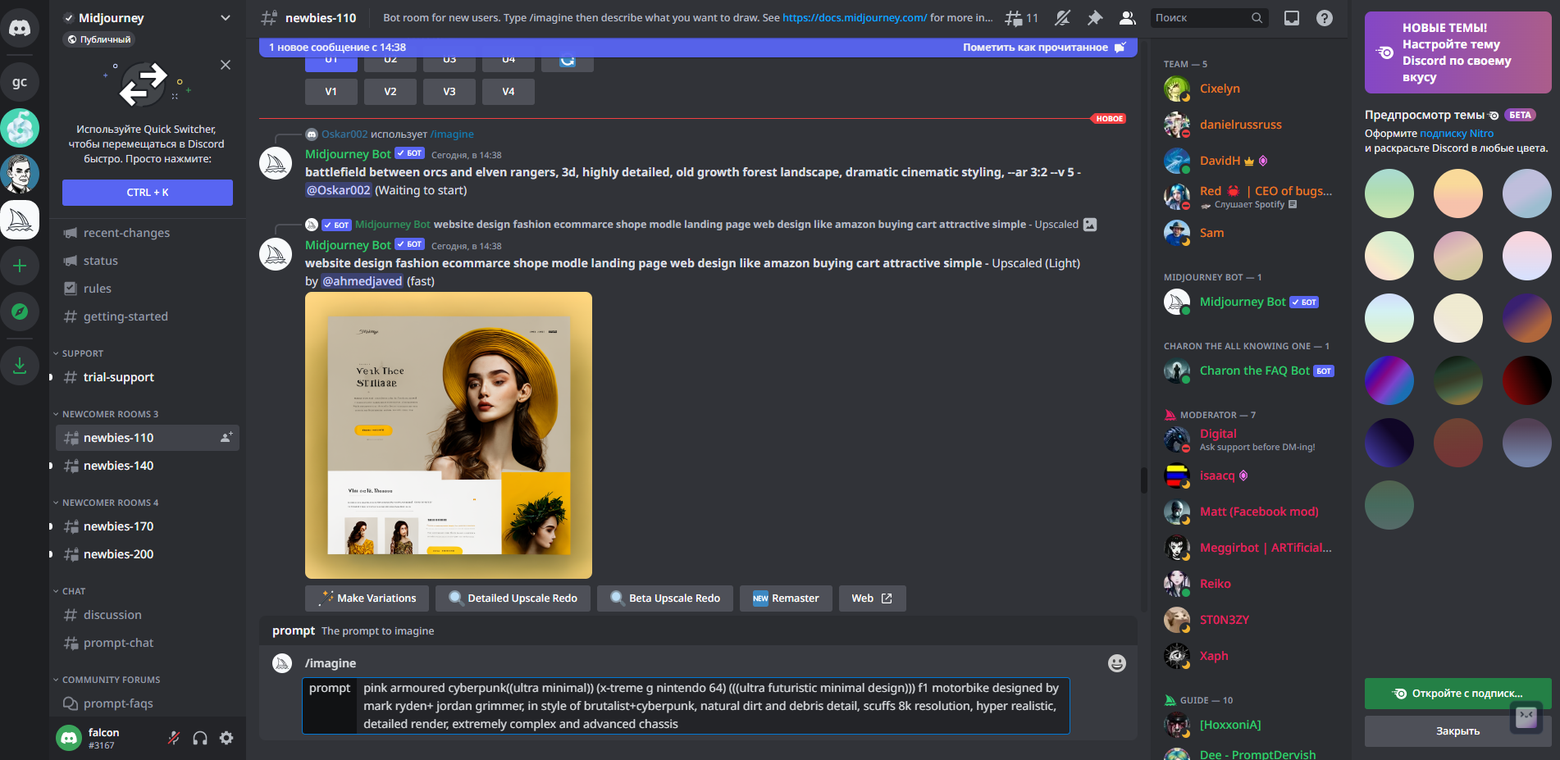Select the mint green theme swatch
This screenshot has width=1560, height=760.
[x=1389, y=193]
